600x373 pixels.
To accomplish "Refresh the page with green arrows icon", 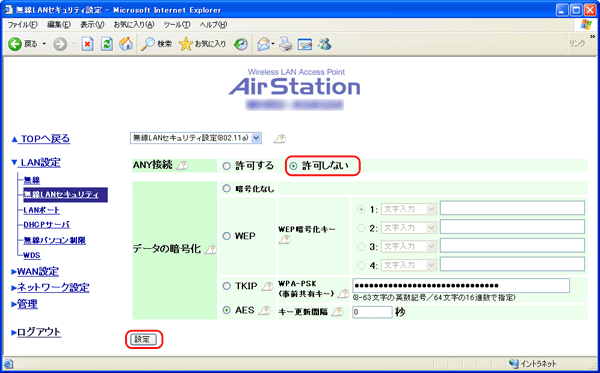I will click(x=107, y=44).
